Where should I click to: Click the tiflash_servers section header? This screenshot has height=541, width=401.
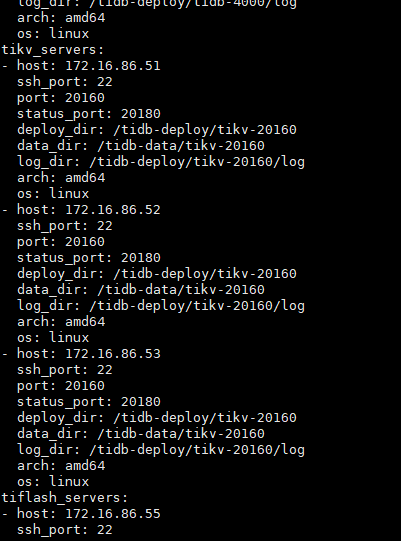(x=65, y=498)
